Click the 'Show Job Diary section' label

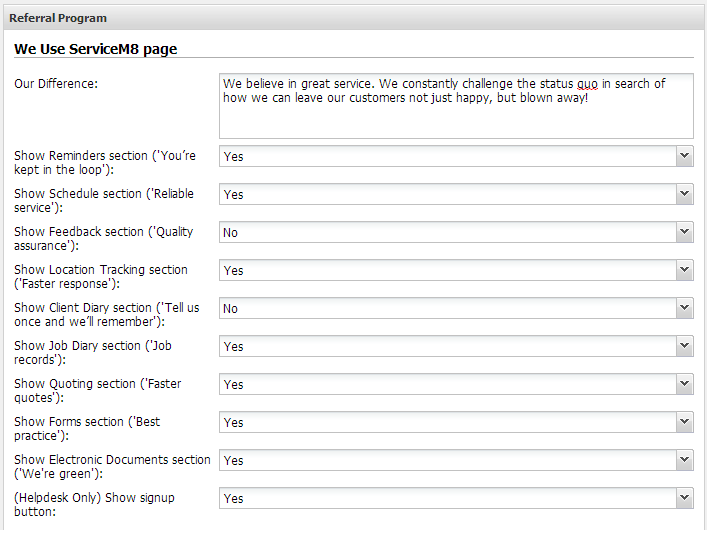pos(93,353)
